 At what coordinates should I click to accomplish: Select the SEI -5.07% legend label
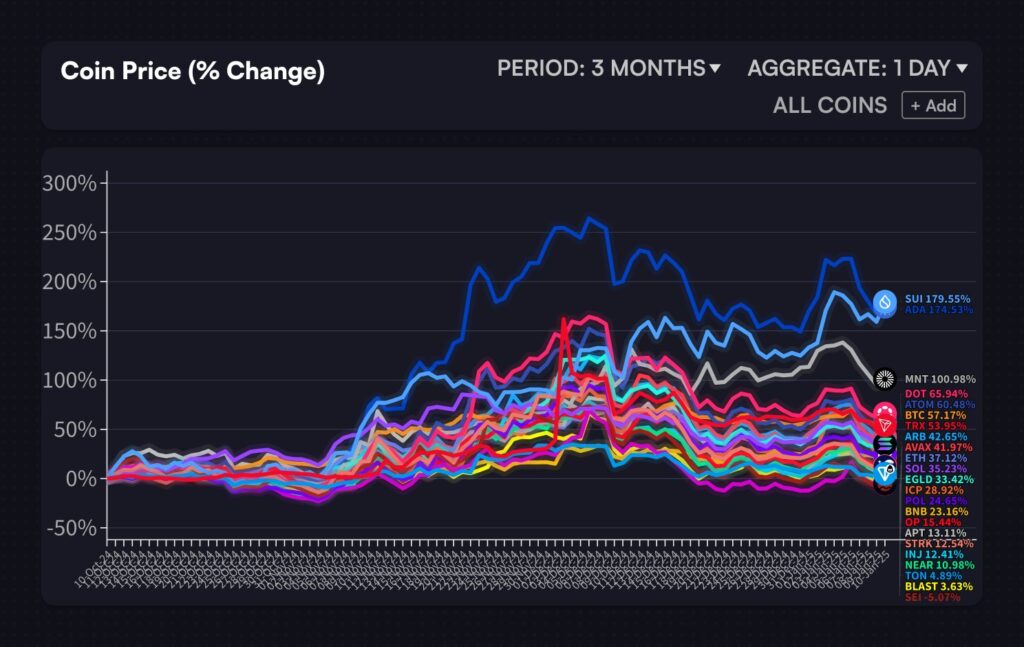pos(933,597)
